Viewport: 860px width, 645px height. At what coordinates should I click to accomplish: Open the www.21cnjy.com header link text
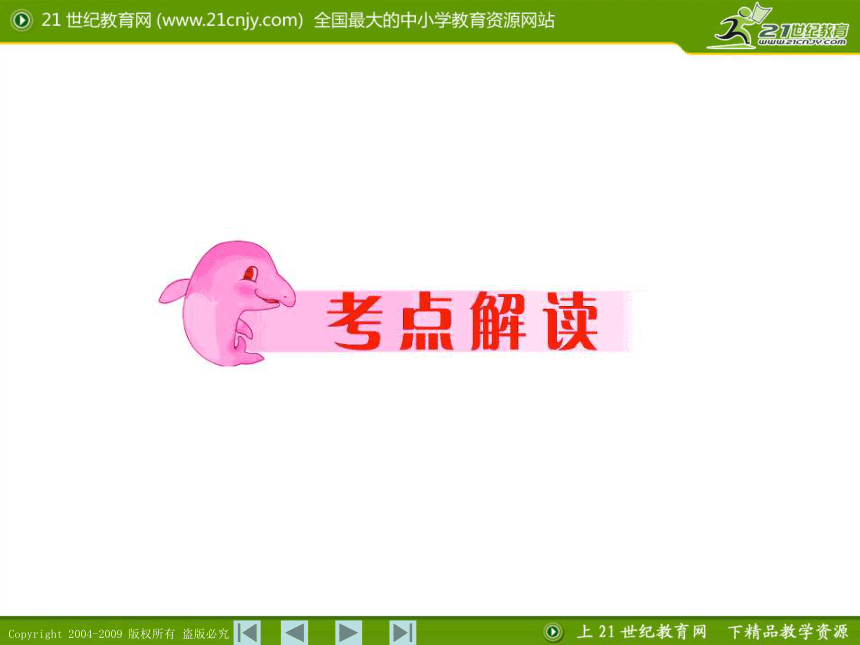pyautogui.click(x=229, y=21)
